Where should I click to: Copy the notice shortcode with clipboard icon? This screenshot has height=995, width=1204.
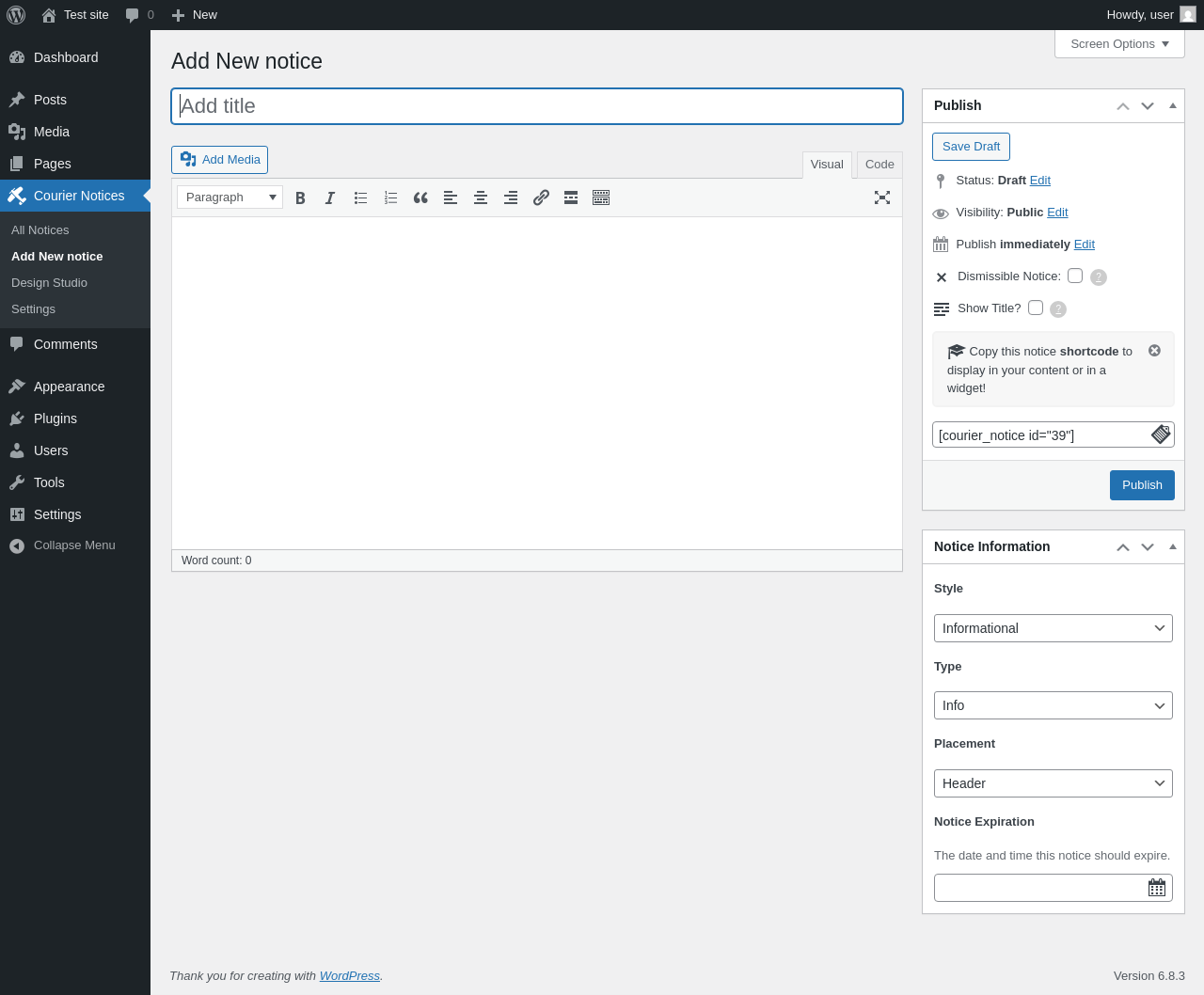[x=1161, y=434]
